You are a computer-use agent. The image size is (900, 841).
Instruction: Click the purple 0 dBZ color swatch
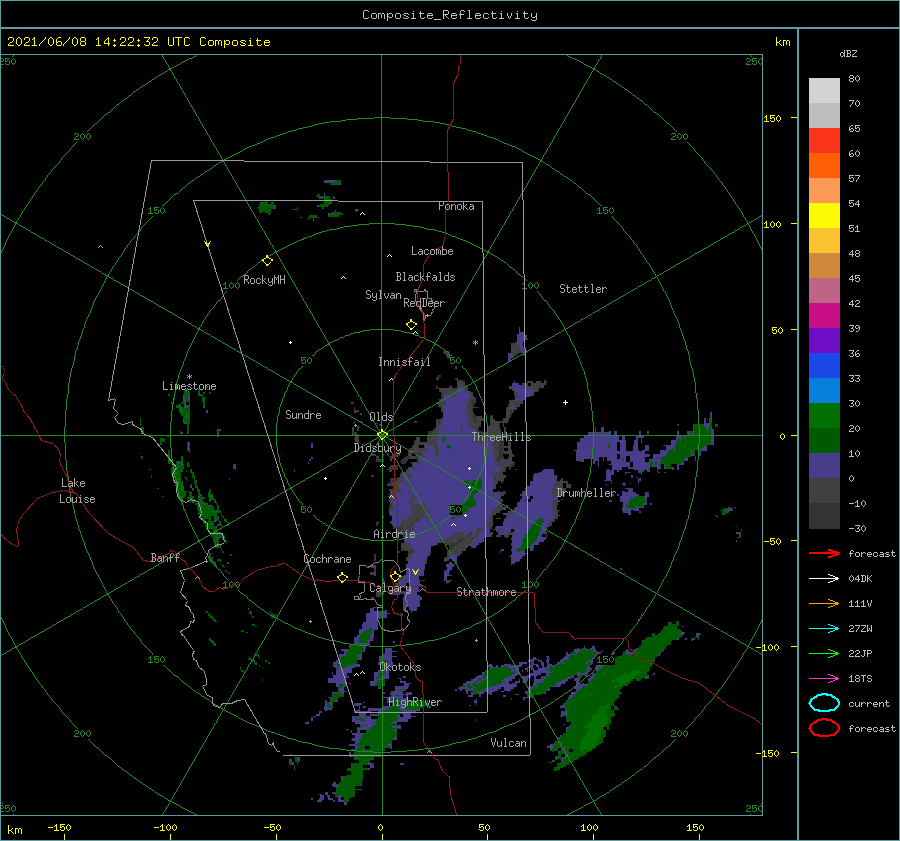point(824,465)
